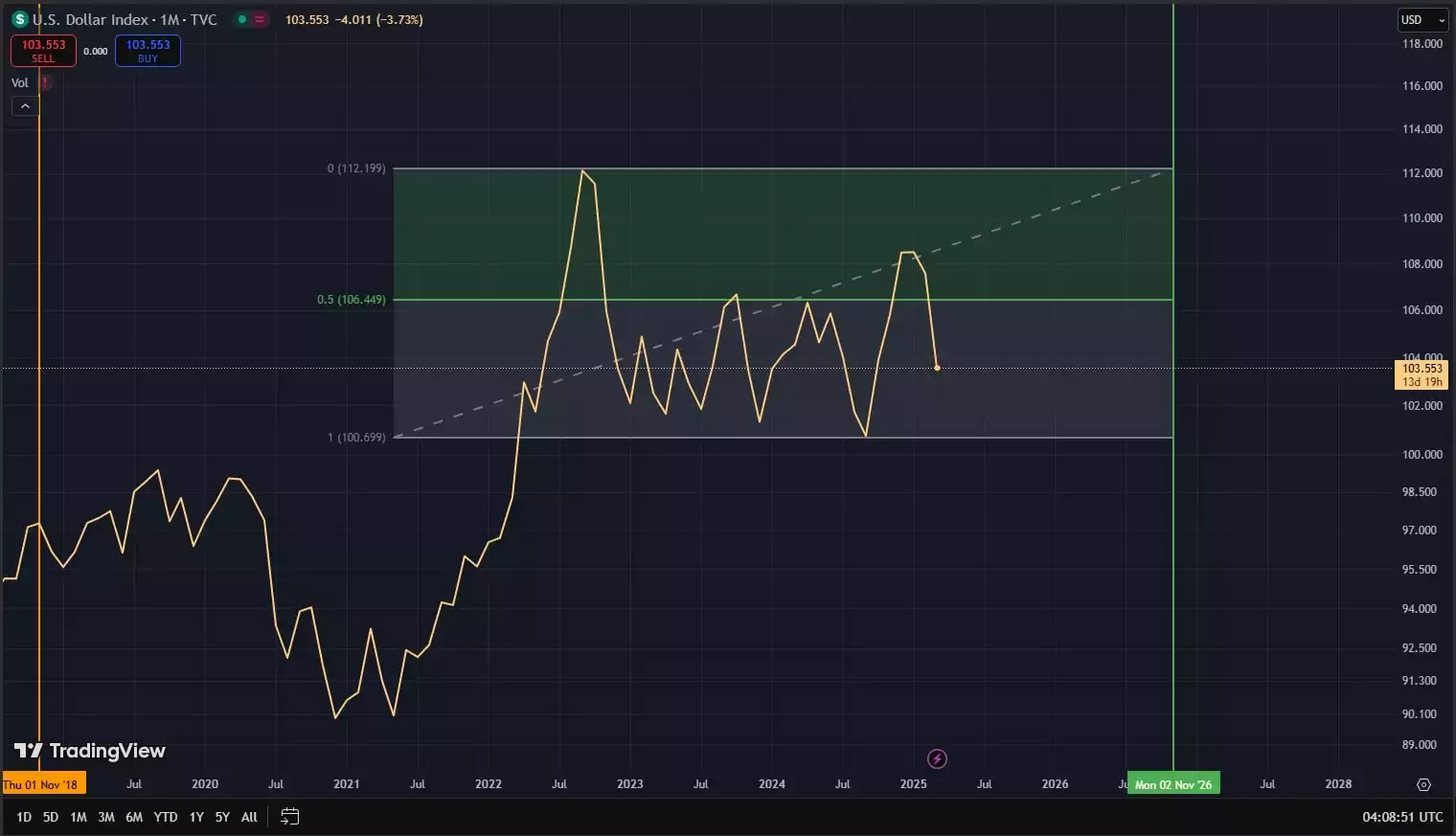Select the YTD range tab

coord(165,817)
